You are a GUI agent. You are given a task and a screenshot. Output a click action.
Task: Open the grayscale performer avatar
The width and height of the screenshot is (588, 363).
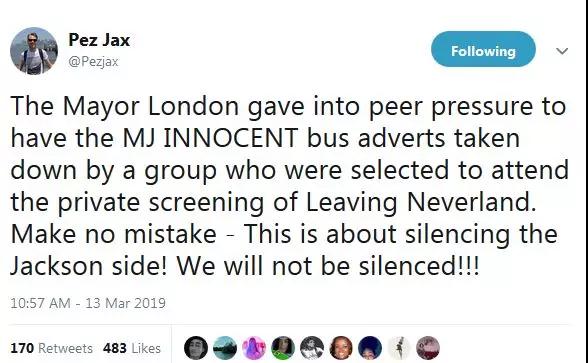click(x=312, y=348)
